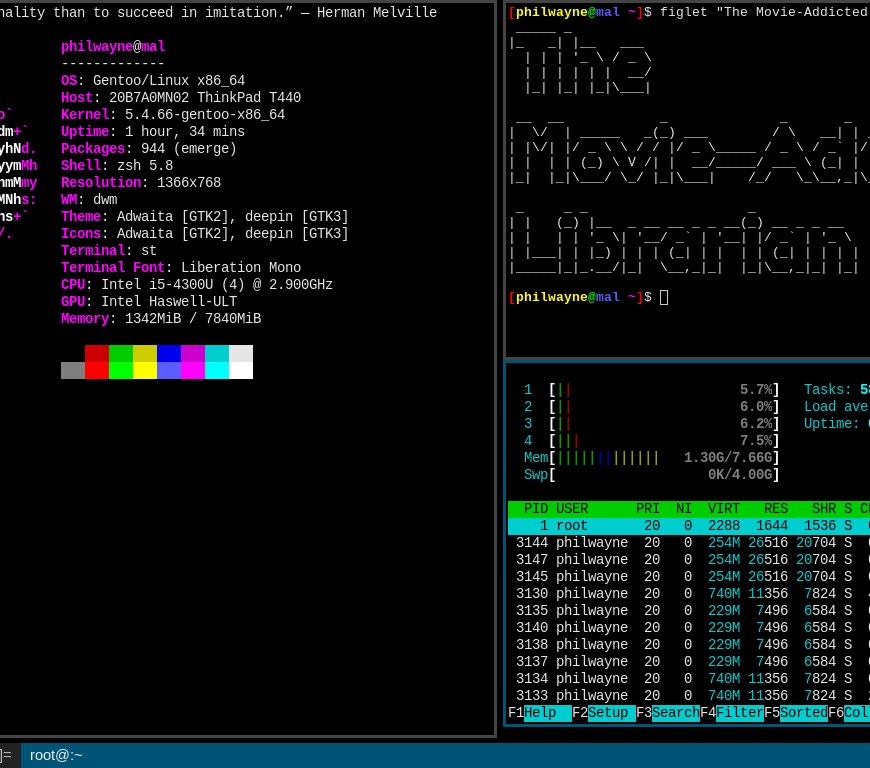Click the dark blue neofetch color block
This screenshot has width=870, height=768.
pos(169,353)
